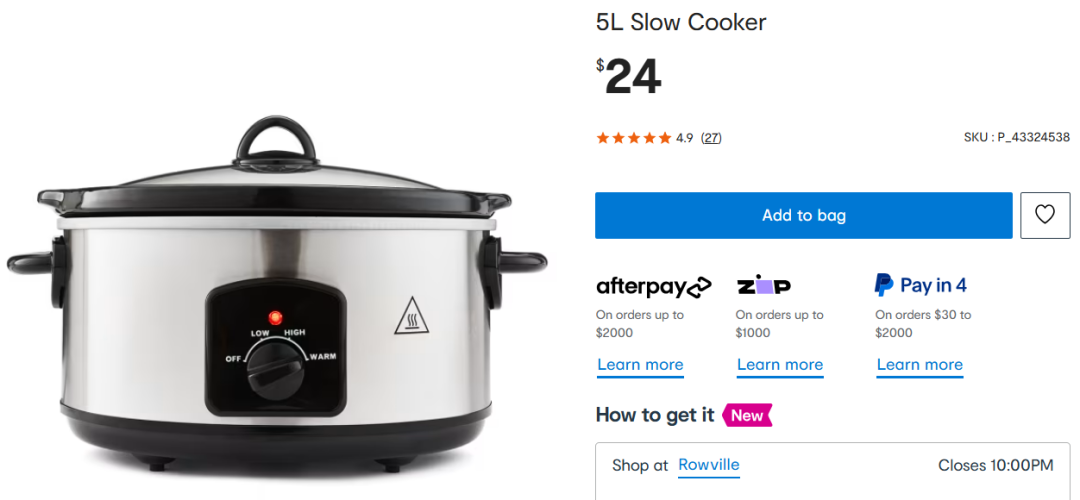Open Learn more under Pay in 4
This screenshot has height=500, width=1080.
tap(920, 365)
